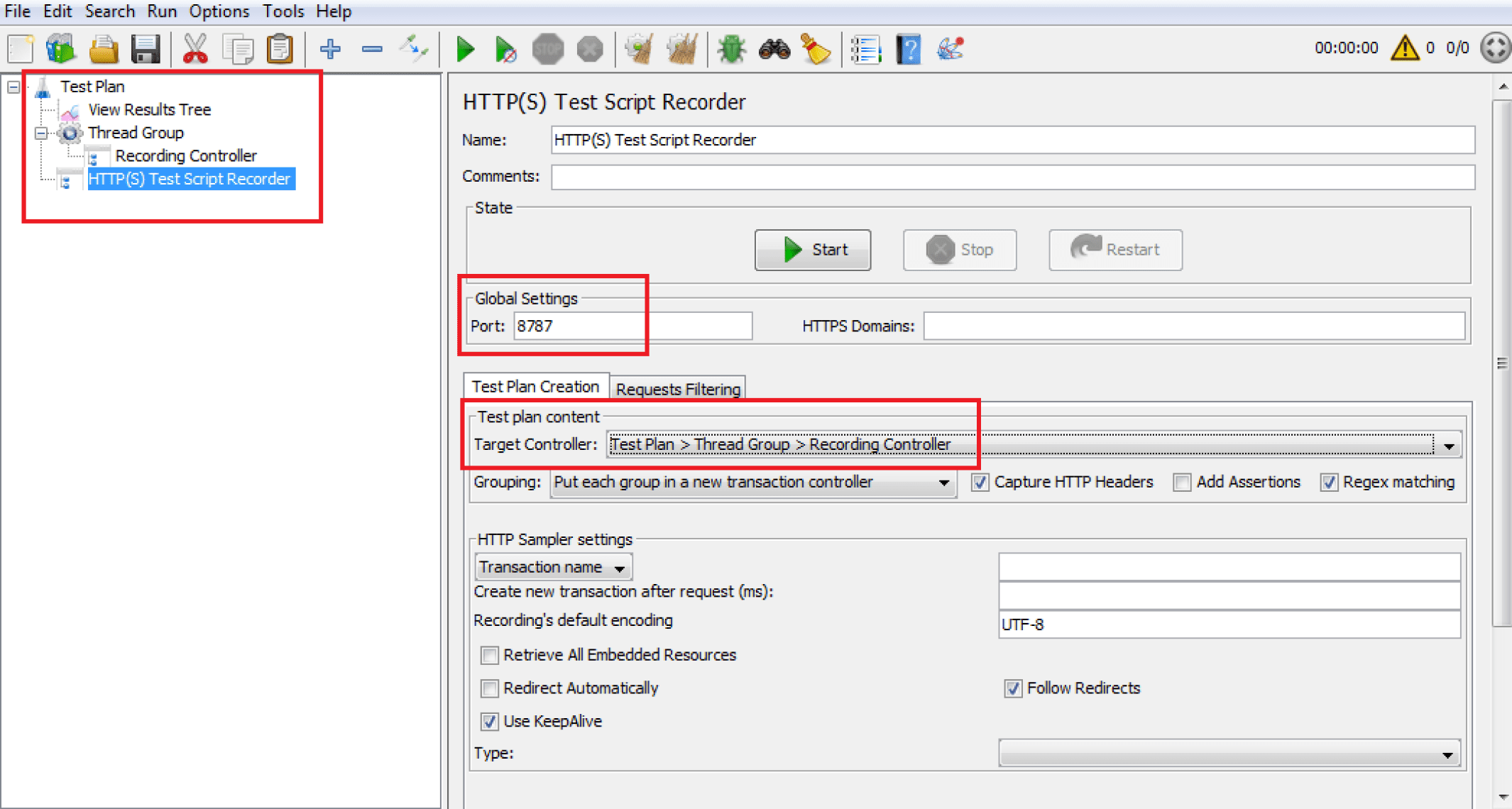Open the Templates icon in toolbar

coord(61,49)
